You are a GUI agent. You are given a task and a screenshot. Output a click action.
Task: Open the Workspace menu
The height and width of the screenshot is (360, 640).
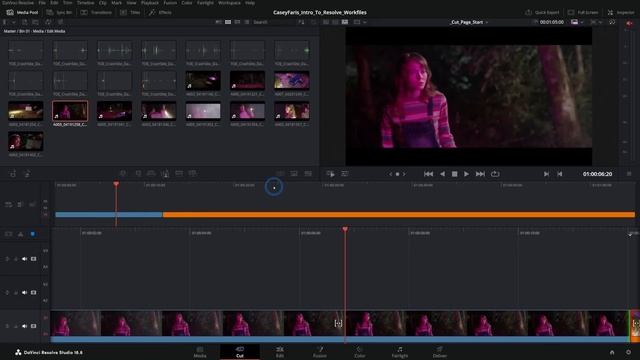229,3
